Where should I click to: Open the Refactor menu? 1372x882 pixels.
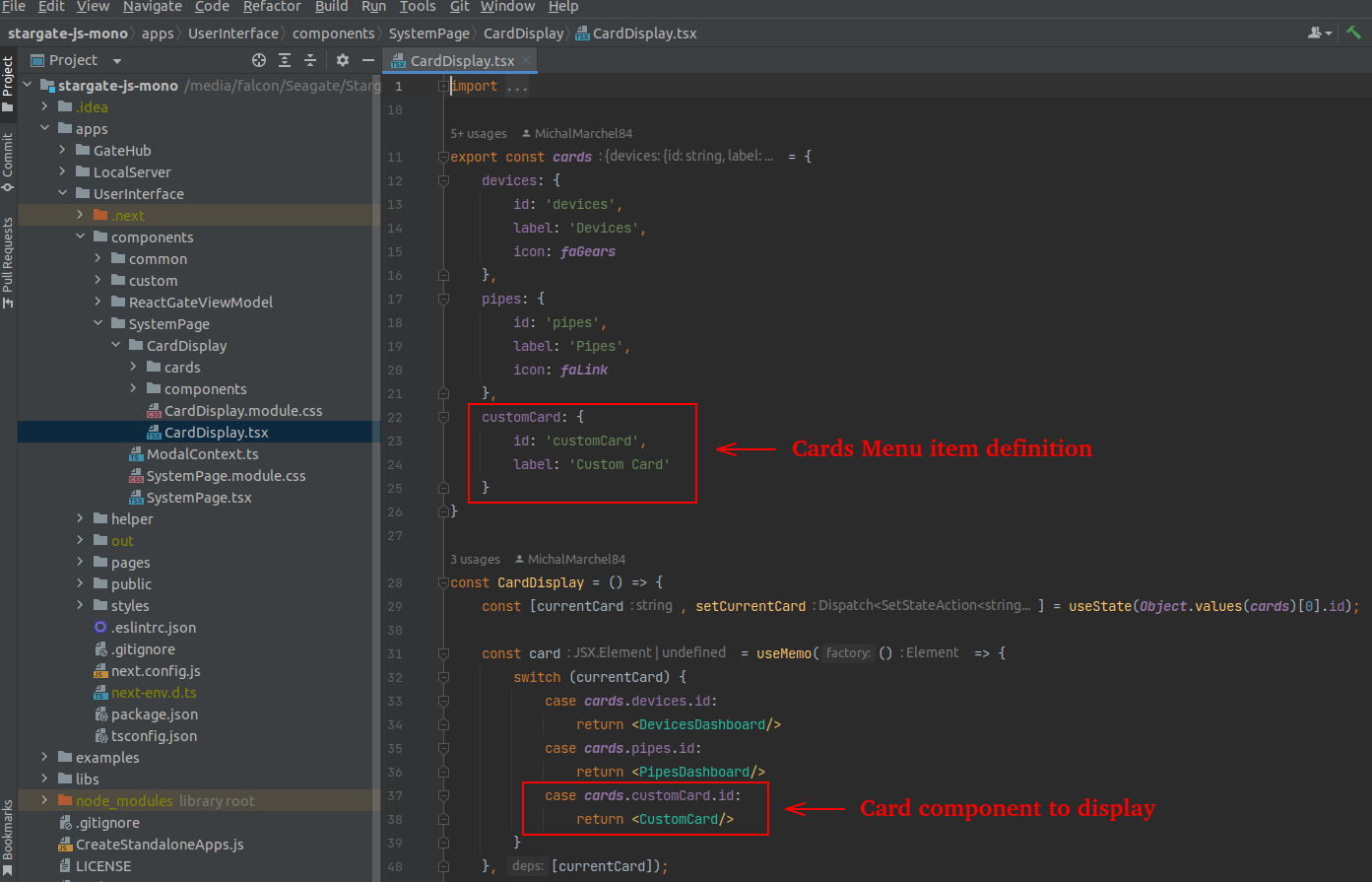point(272,6)
